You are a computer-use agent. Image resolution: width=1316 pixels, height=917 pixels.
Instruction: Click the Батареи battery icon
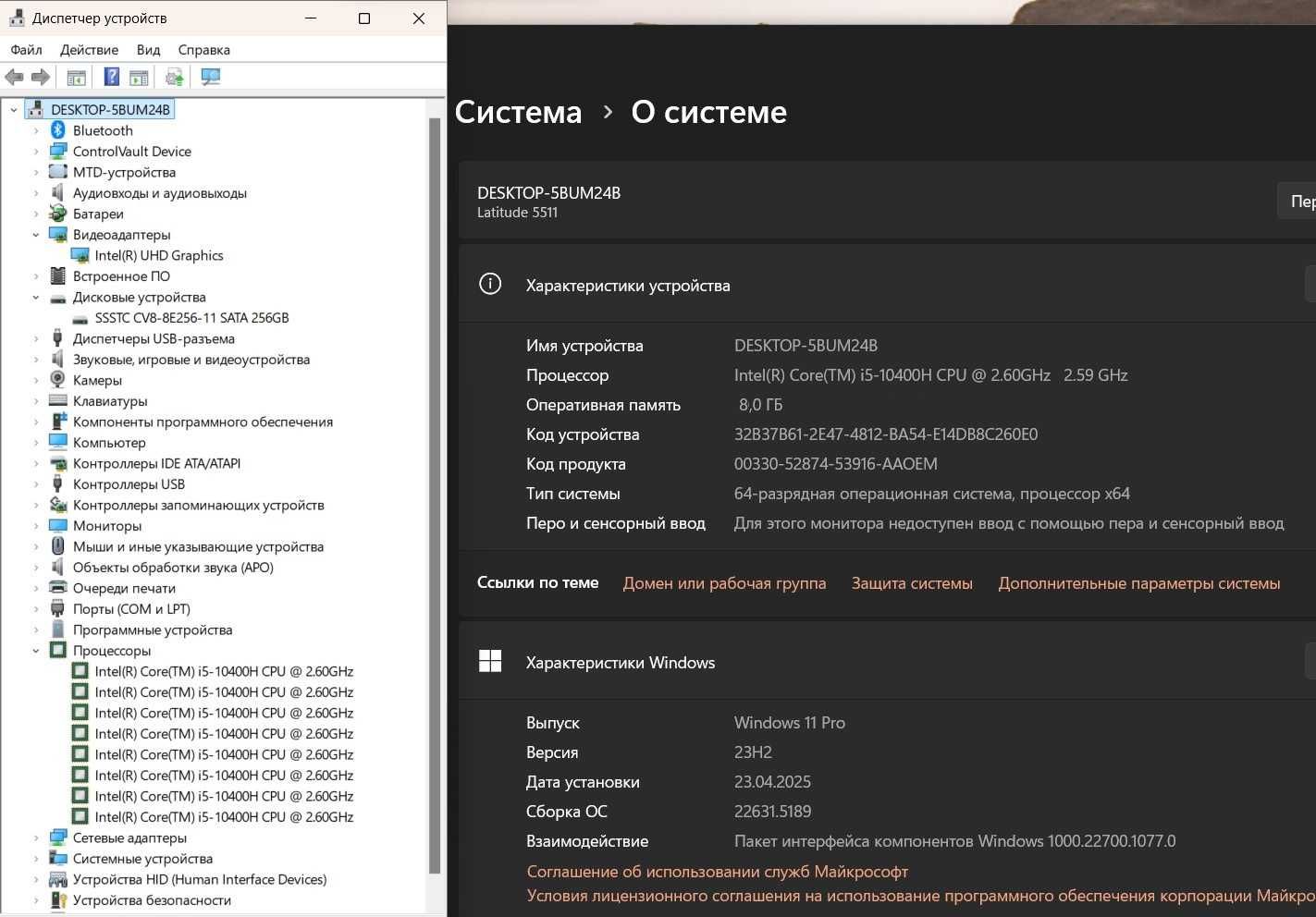coord(57,214)
